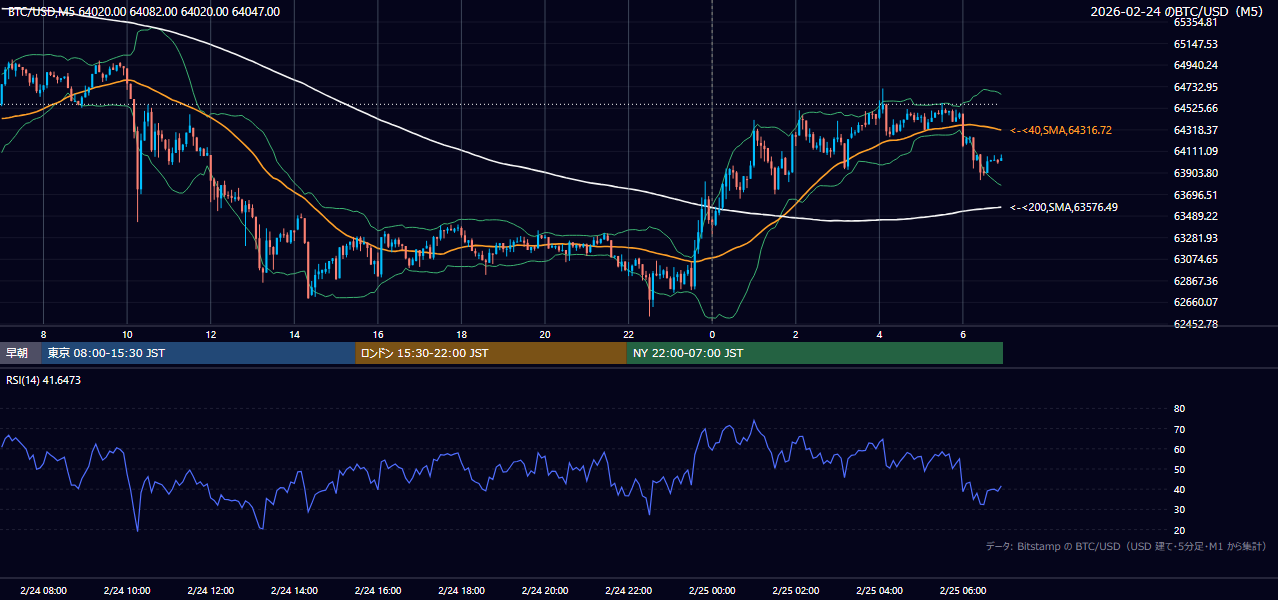Viewport: 1278px width, 600px height.
Task: Click bottom time label 2/25 02:00
Action: pos(795,590)
